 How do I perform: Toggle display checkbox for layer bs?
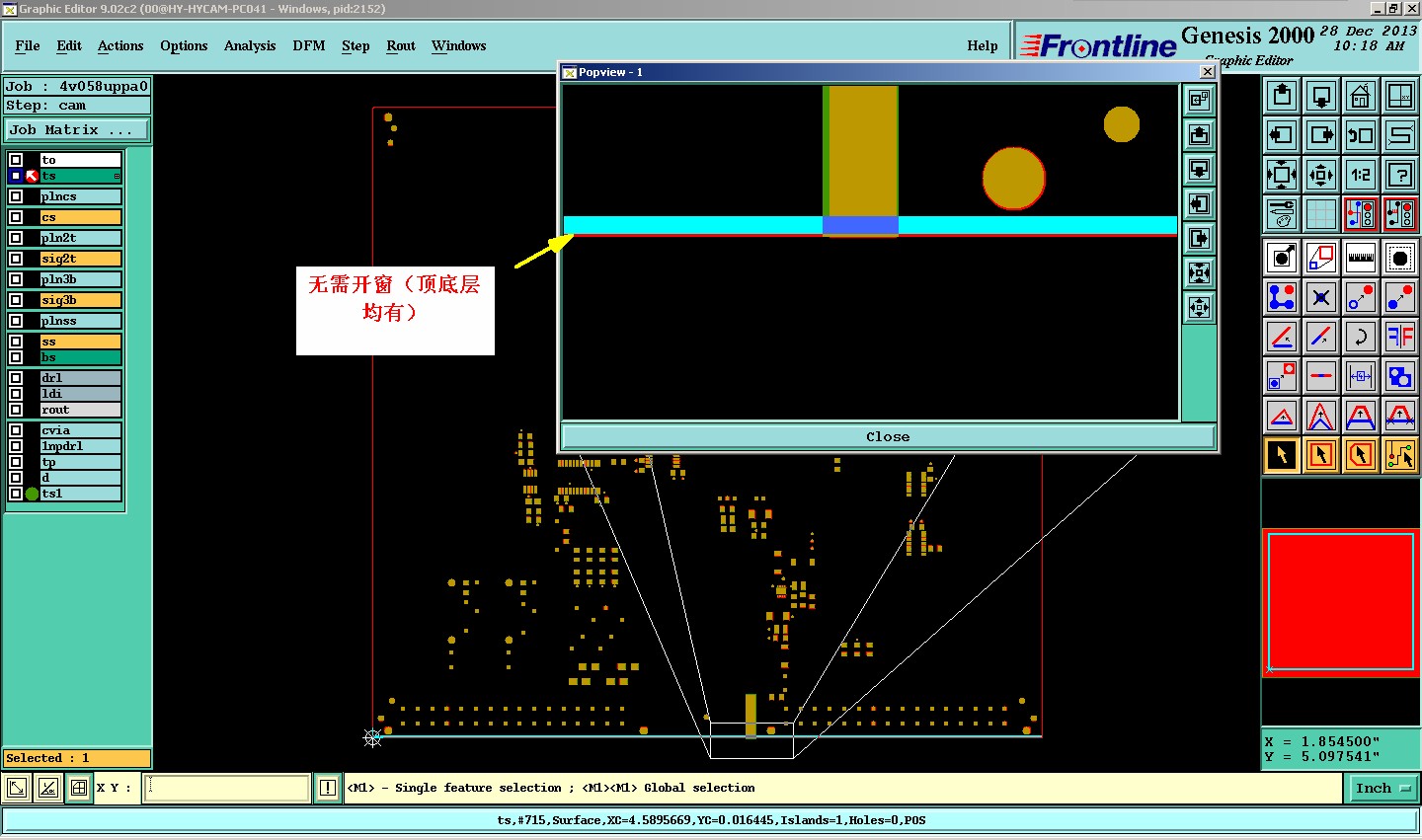coord(16,357)
